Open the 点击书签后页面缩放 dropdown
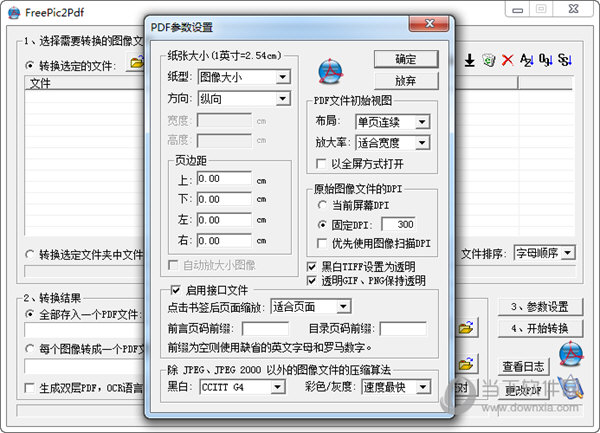 tap(343, 306)
